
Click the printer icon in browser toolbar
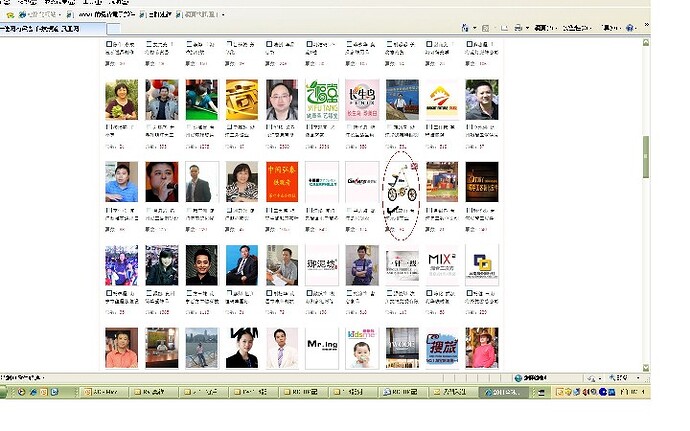518,28
